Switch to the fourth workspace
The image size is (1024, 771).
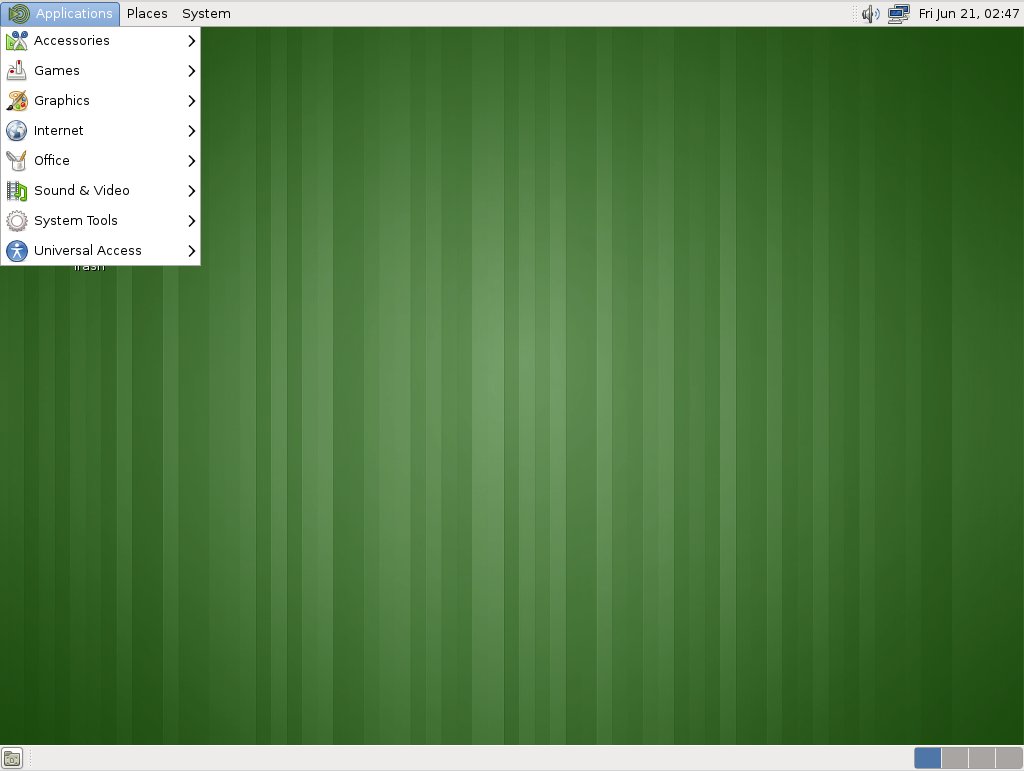click(1009, 758)
